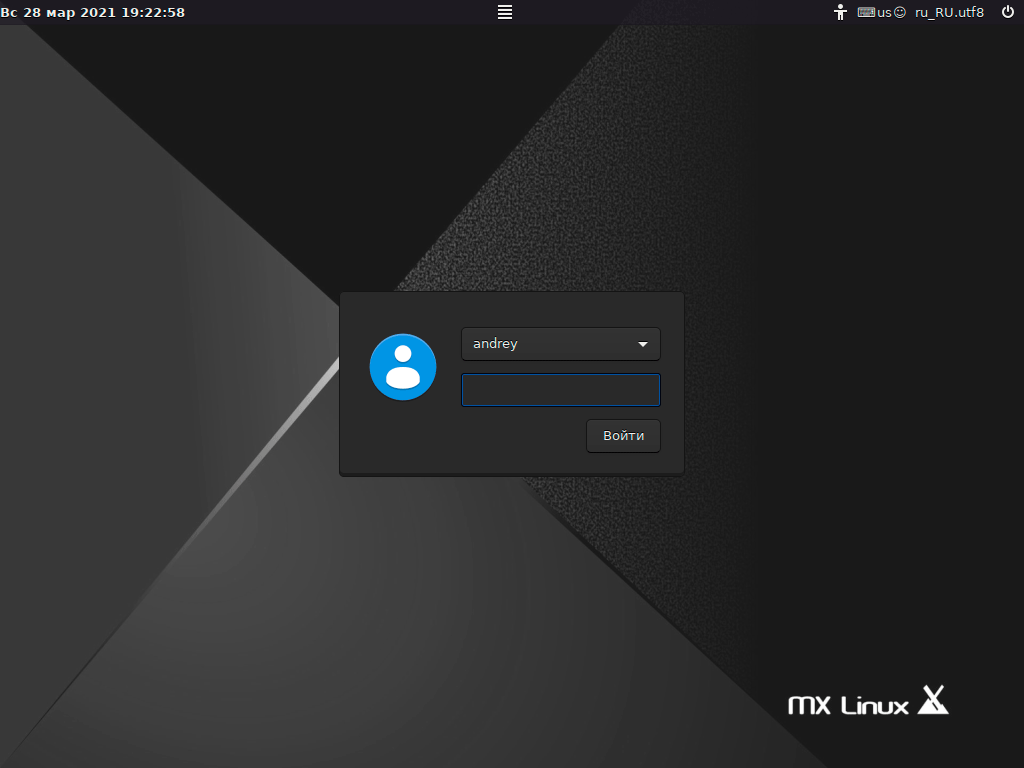Screen dimensions: 1024x768
Task: Click the date and time clock
Action: [93, 12]
